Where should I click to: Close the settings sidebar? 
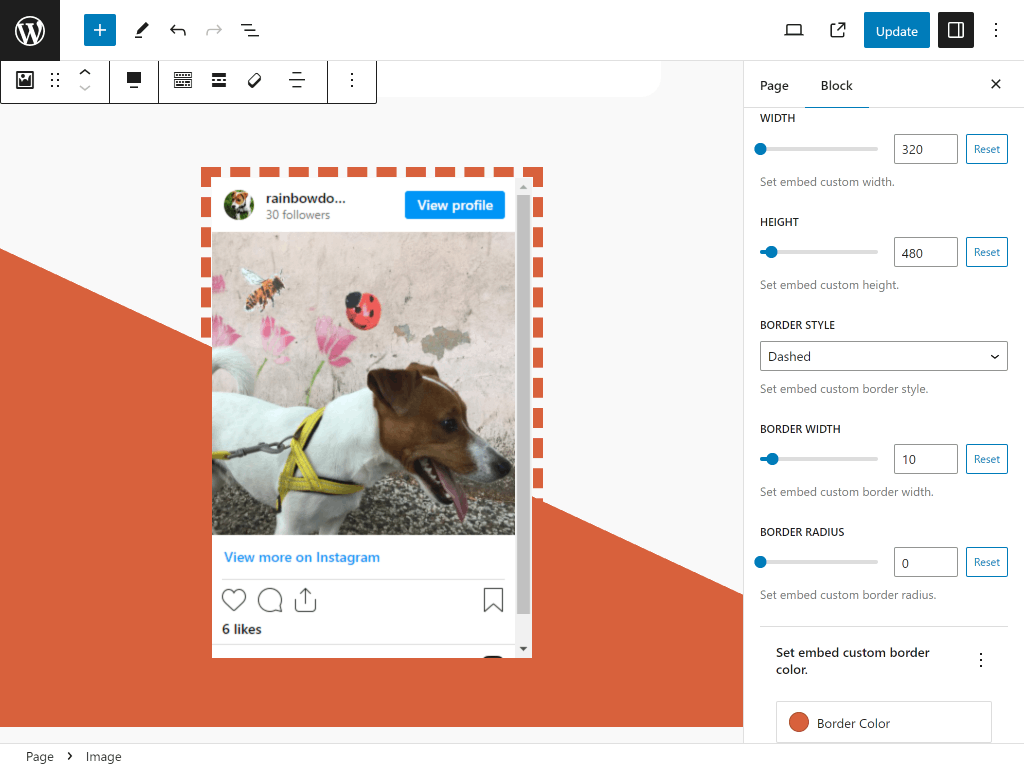(995, 84)
